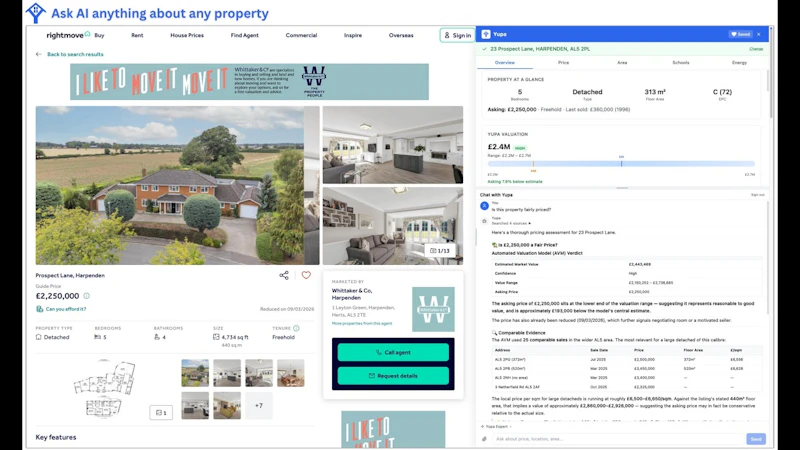Switch to the Price tab
800x450 pixels.
(x=563, y=62)
